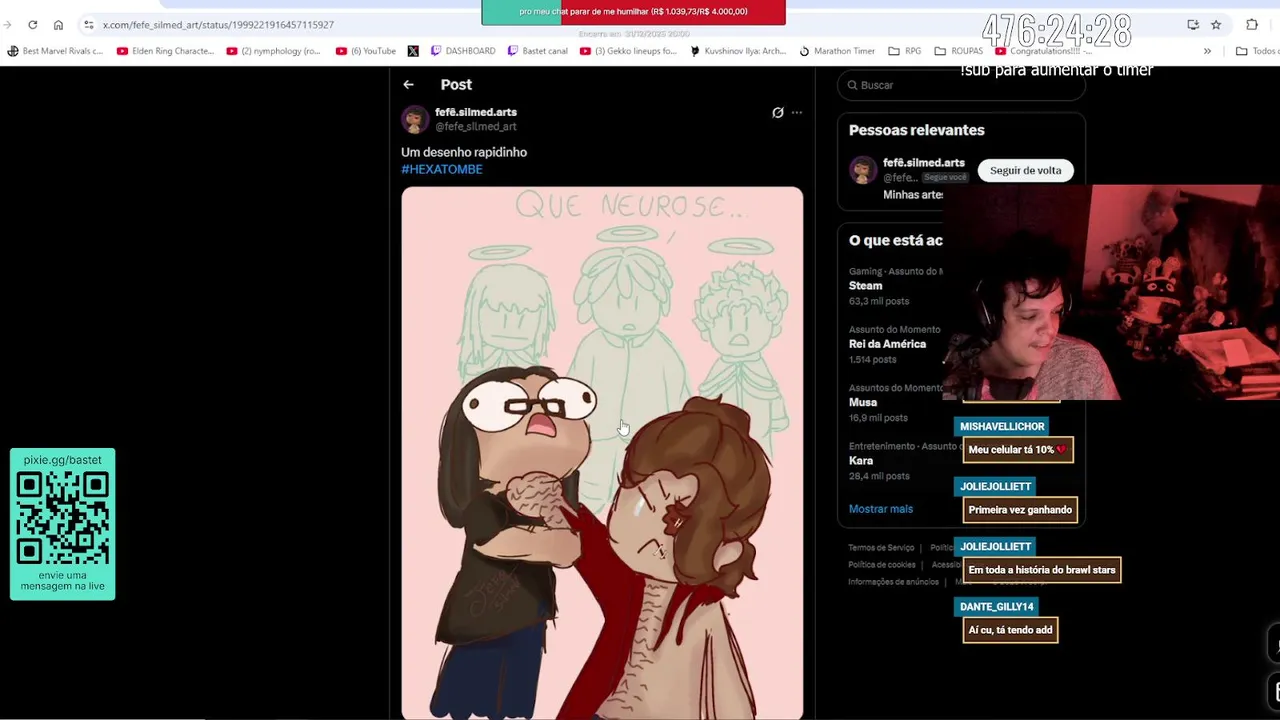
Task: Open the fefê.silmed.arts author avatar
Action: point(415,119)
